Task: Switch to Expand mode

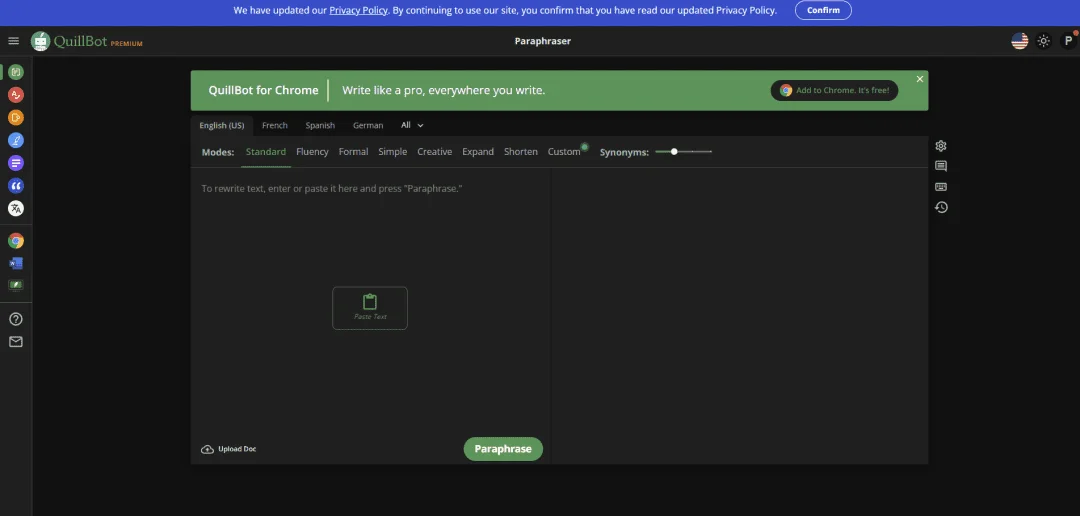Action: pos(478,152)
